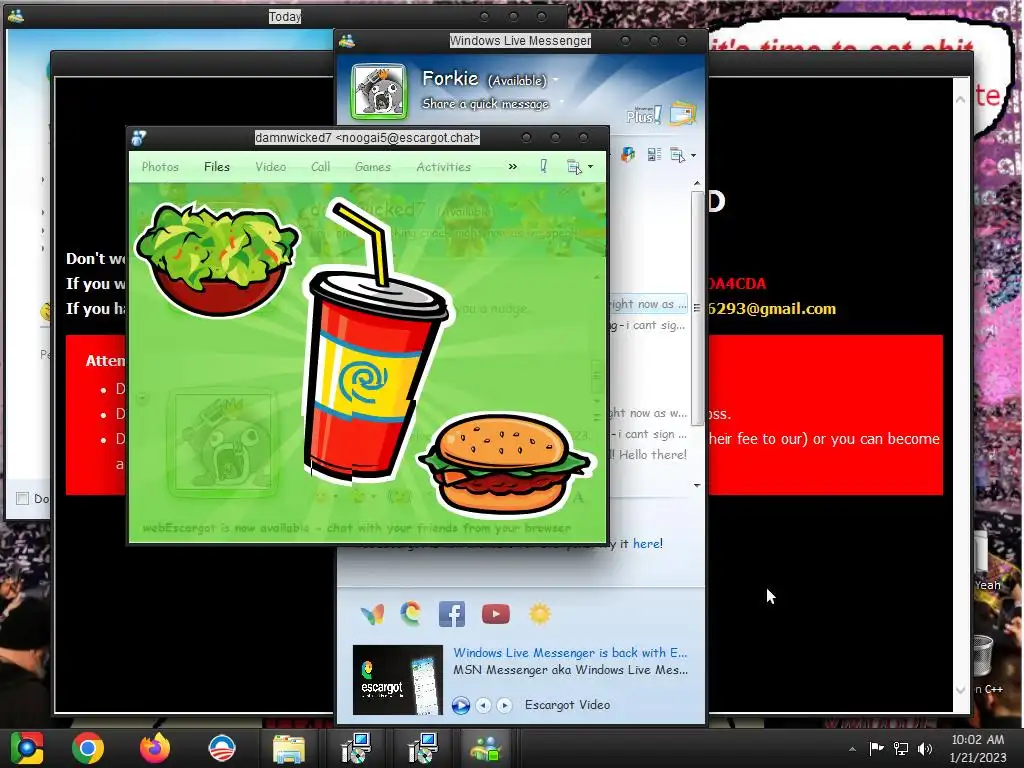Click the colorful cubes icon in Messenger toolbar
This screenshot has width=1024, height=768.
[x=628, y=155]
